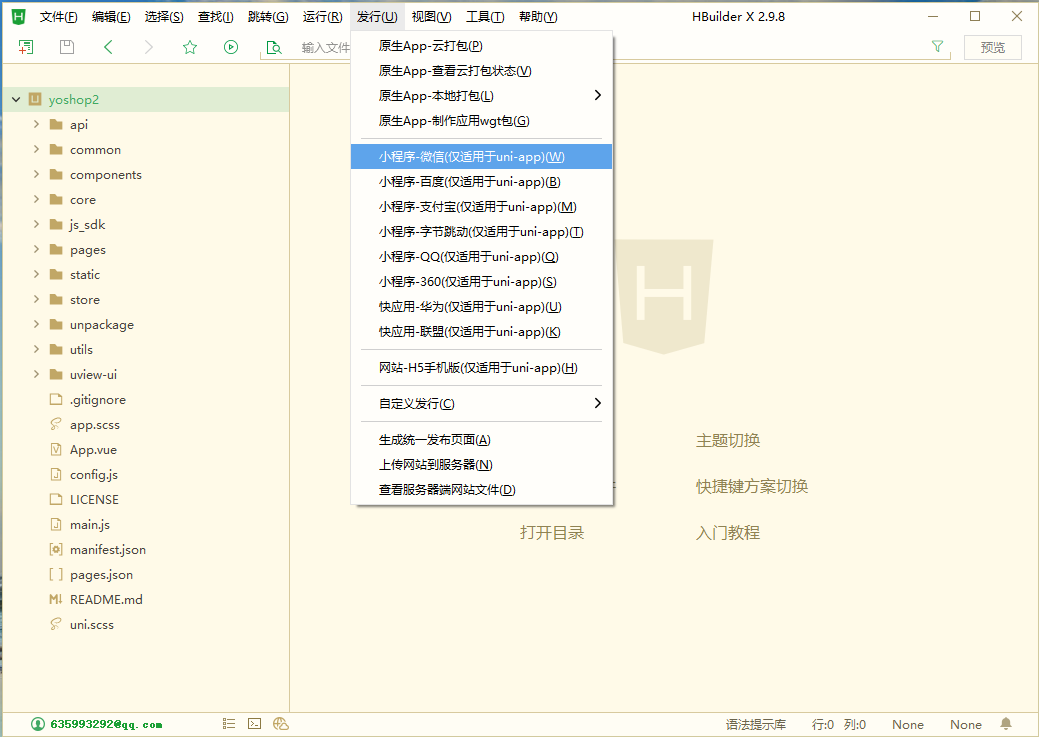This screenshot has width=1039, height=737.
Task: Click the new file toolbar icon
Action: pyautogui.click(x=26, y=47)
